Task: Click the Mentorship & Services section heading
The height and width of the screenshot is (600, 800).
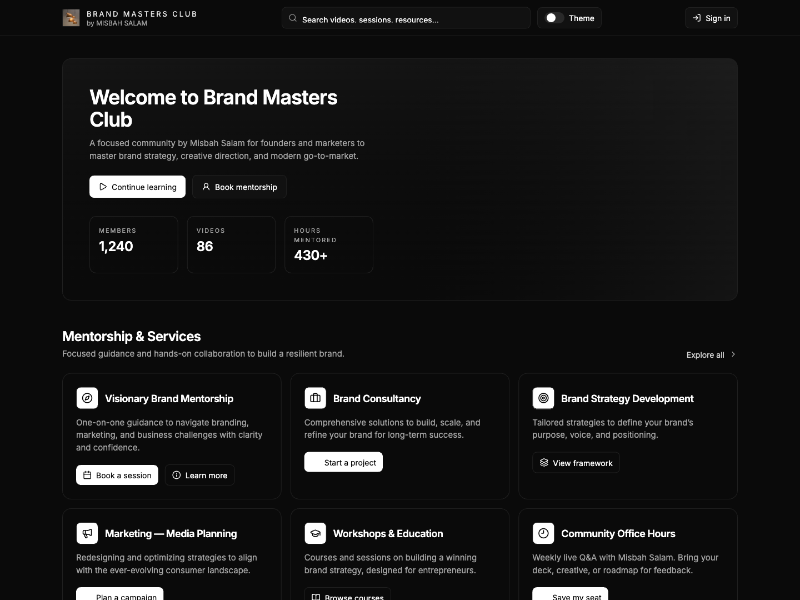Action: tap(132, 336)
